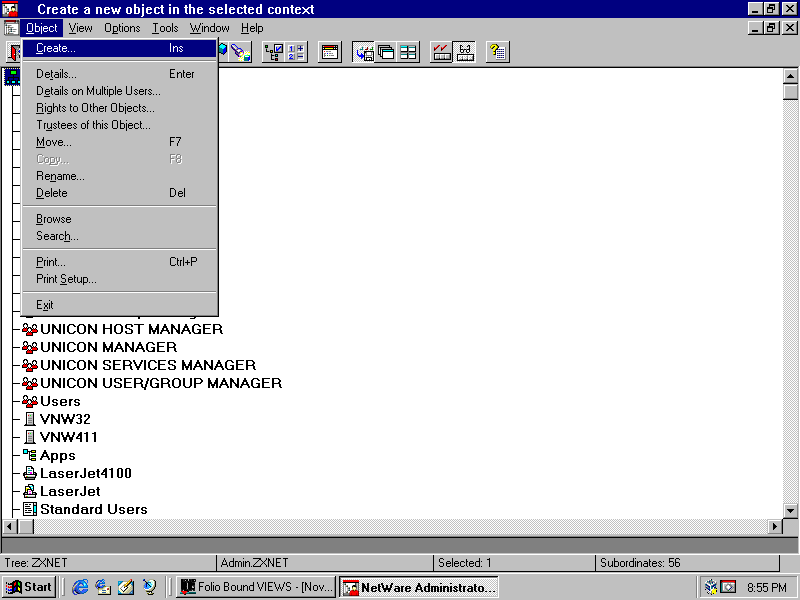The width and height of the screenshot is (800, 600).
Task: Choose Create... from the Object menu
Action: pyautogui.click(x=120, y=48)
